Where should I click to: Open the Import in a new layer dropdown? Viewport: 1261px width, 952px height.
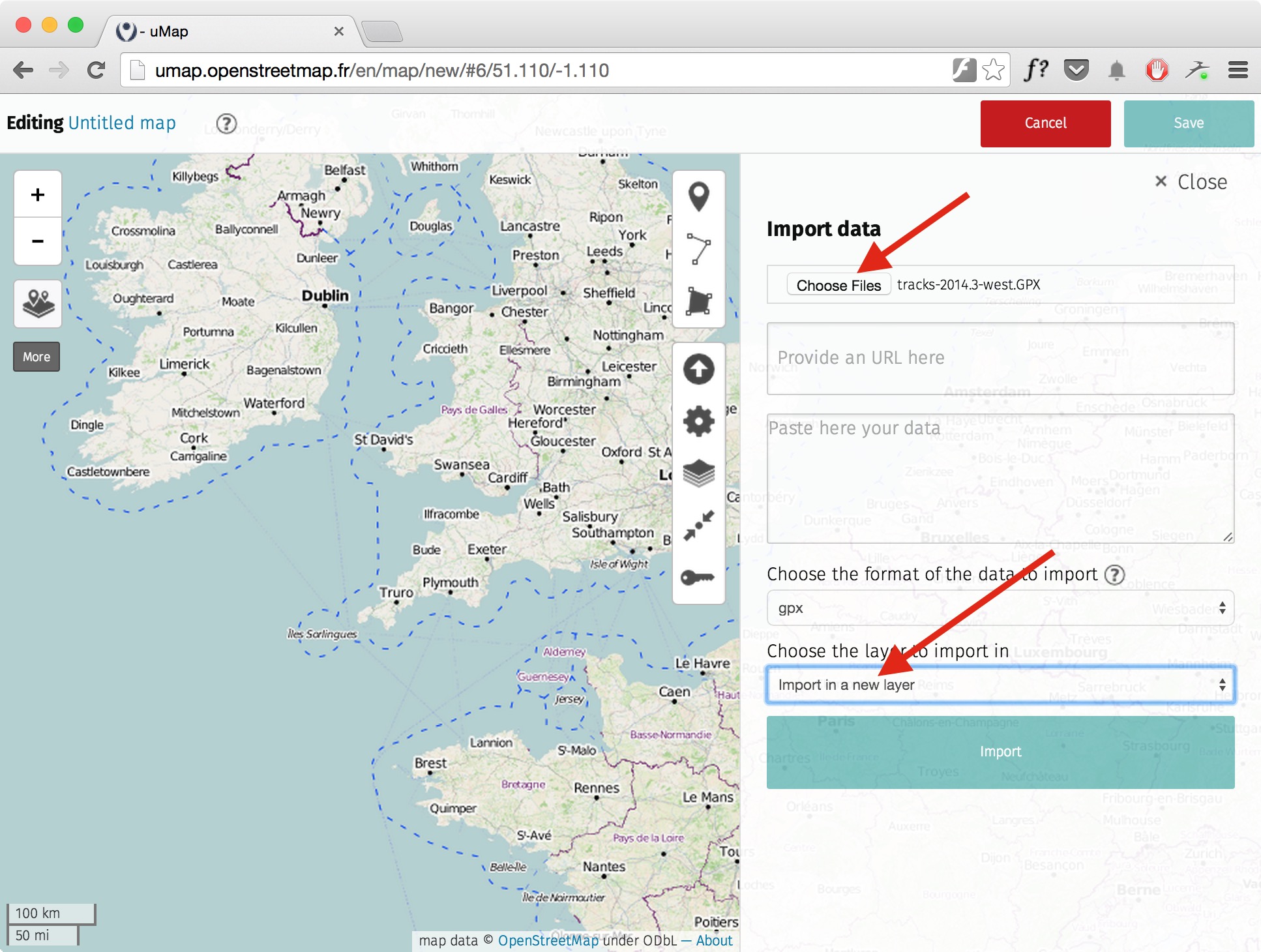tap(1000, 685)
